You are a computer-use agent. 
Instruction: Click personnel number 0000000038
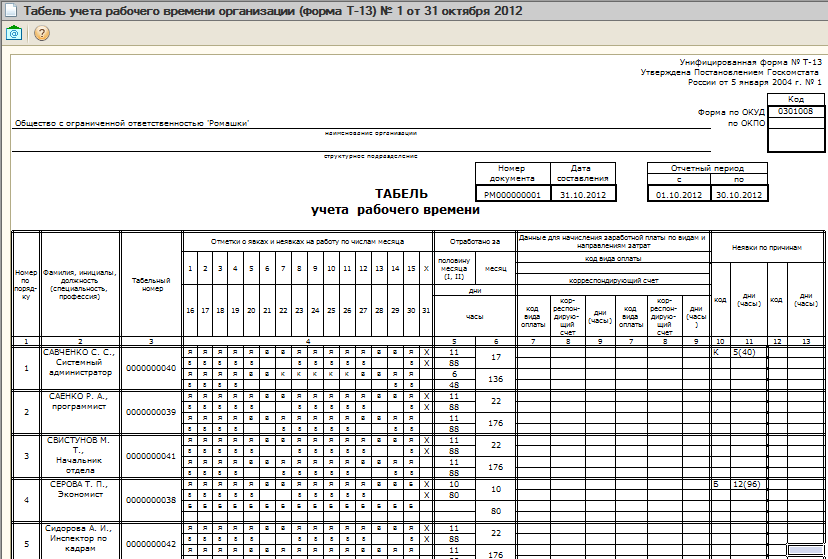coord(151,500)
